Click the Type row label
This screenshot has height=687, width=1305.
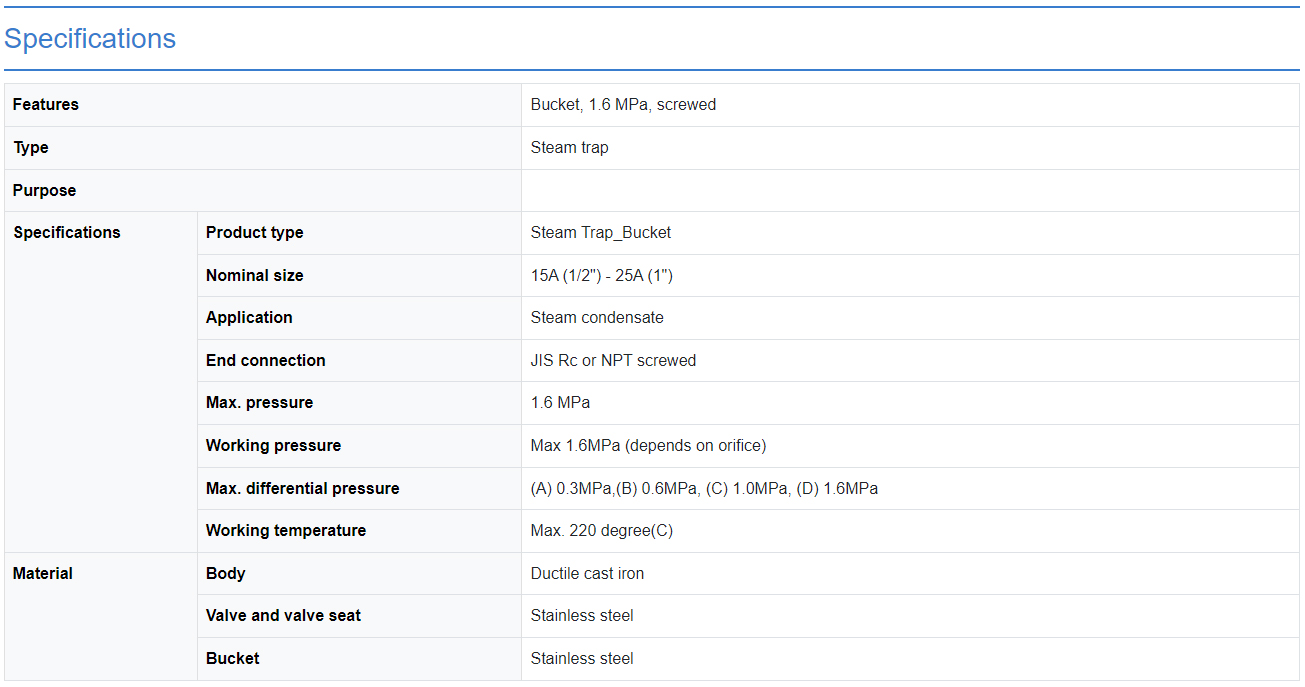tap(31, 148)
